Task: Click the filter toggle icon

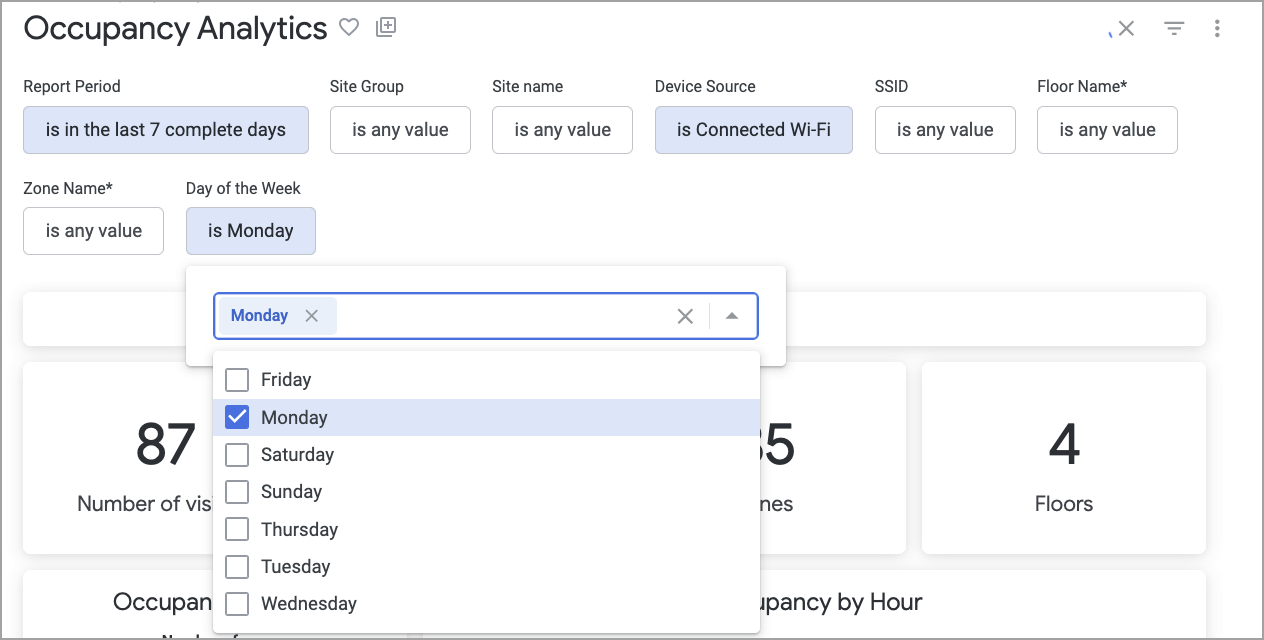Action: coord(1174,29)
